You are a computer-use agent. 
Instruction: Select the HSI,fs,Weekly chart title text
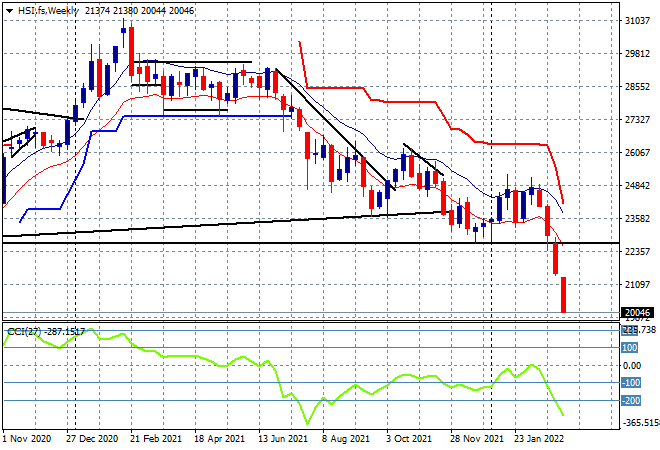click(x=48, y=11)
